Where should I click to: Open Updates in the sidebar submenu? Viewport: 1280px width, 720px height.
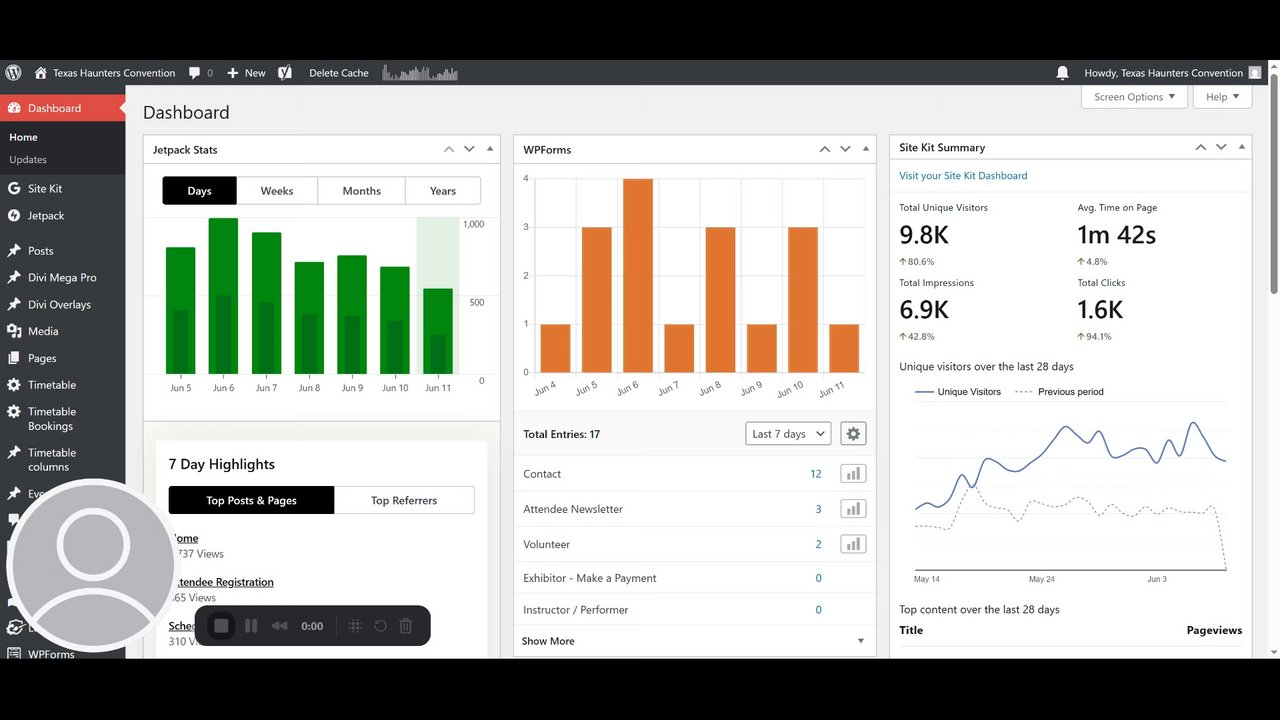[x=28, y=159]
